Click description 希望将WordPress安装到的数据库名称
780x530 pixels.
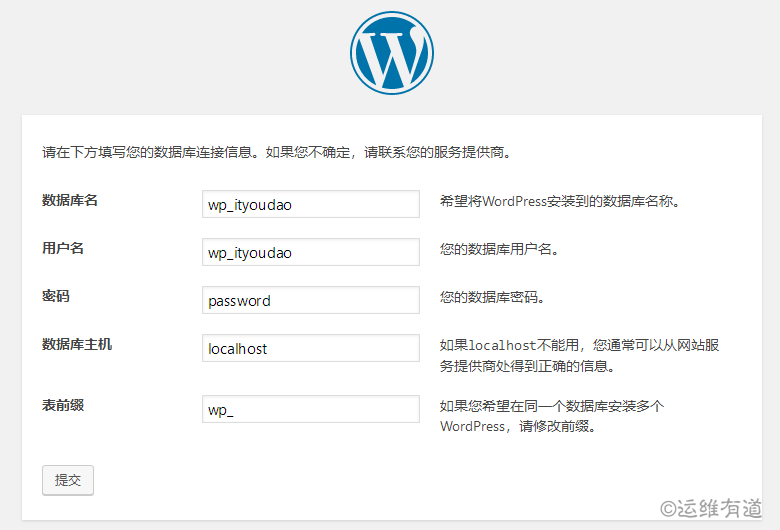560,201
